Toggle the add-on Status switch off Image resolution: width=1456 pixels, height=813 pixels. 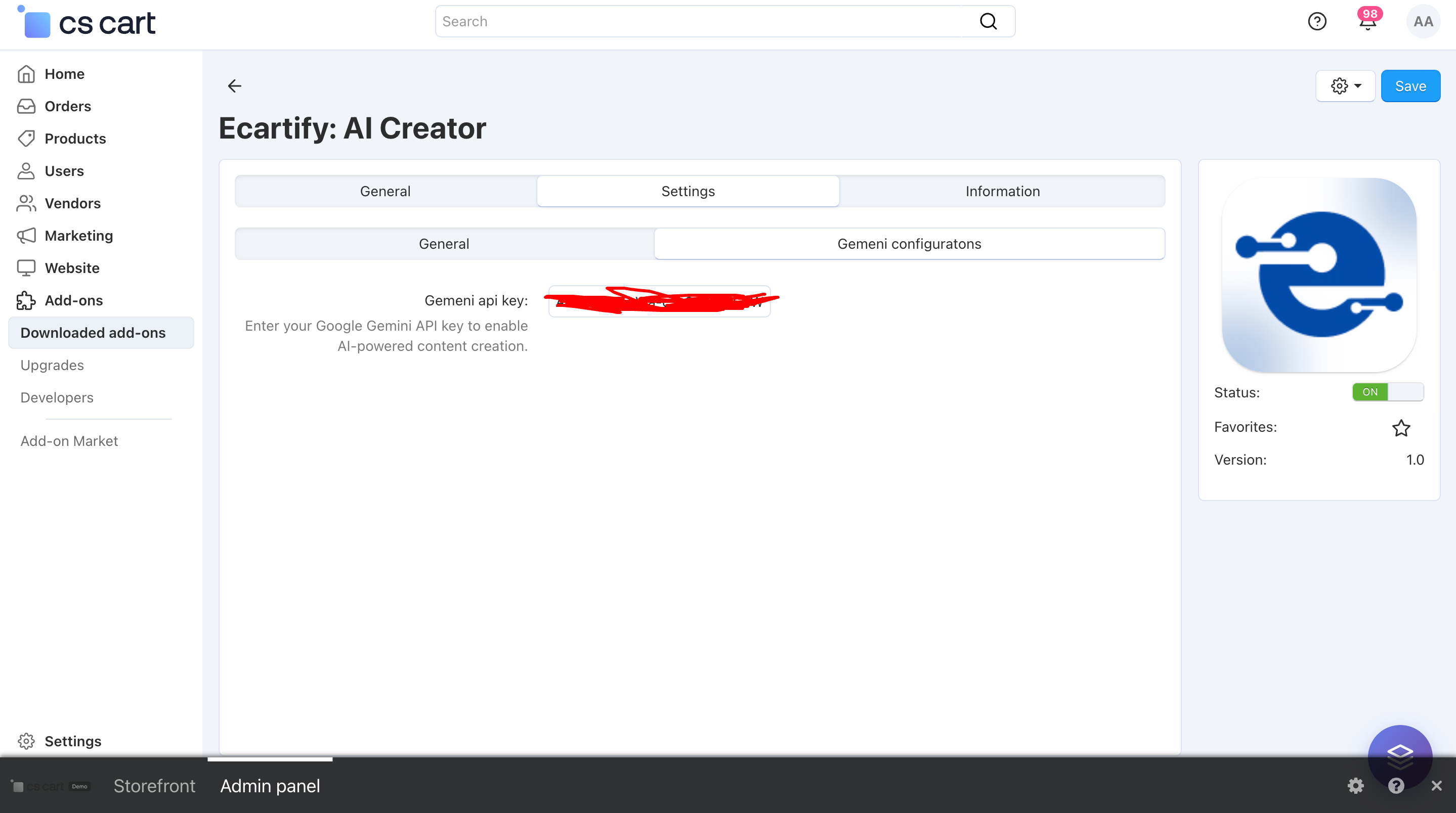1388,391
